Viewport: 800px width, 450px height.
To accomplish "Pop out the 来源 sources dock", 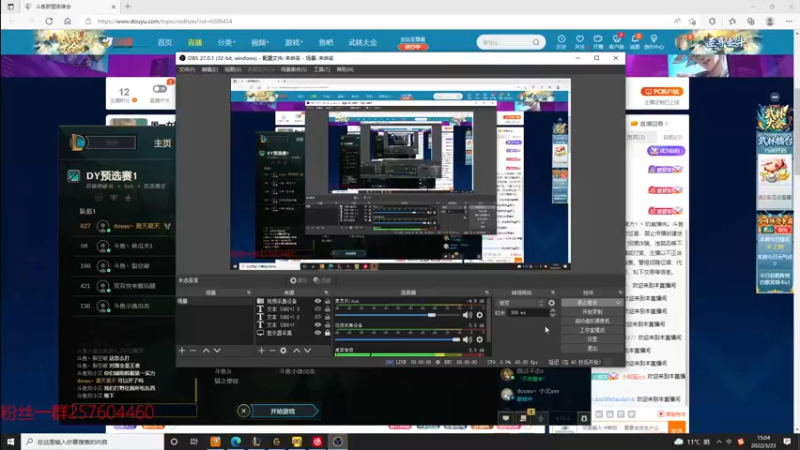I will [327, 292].
